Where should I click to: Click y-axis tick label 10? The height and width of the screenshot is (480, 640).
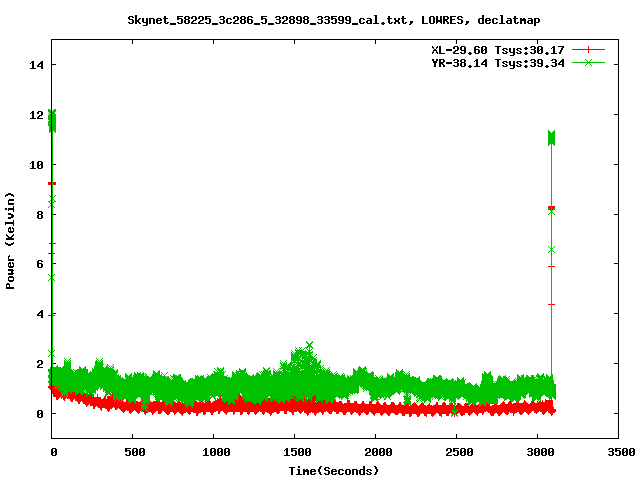click(x=36, y=165)
